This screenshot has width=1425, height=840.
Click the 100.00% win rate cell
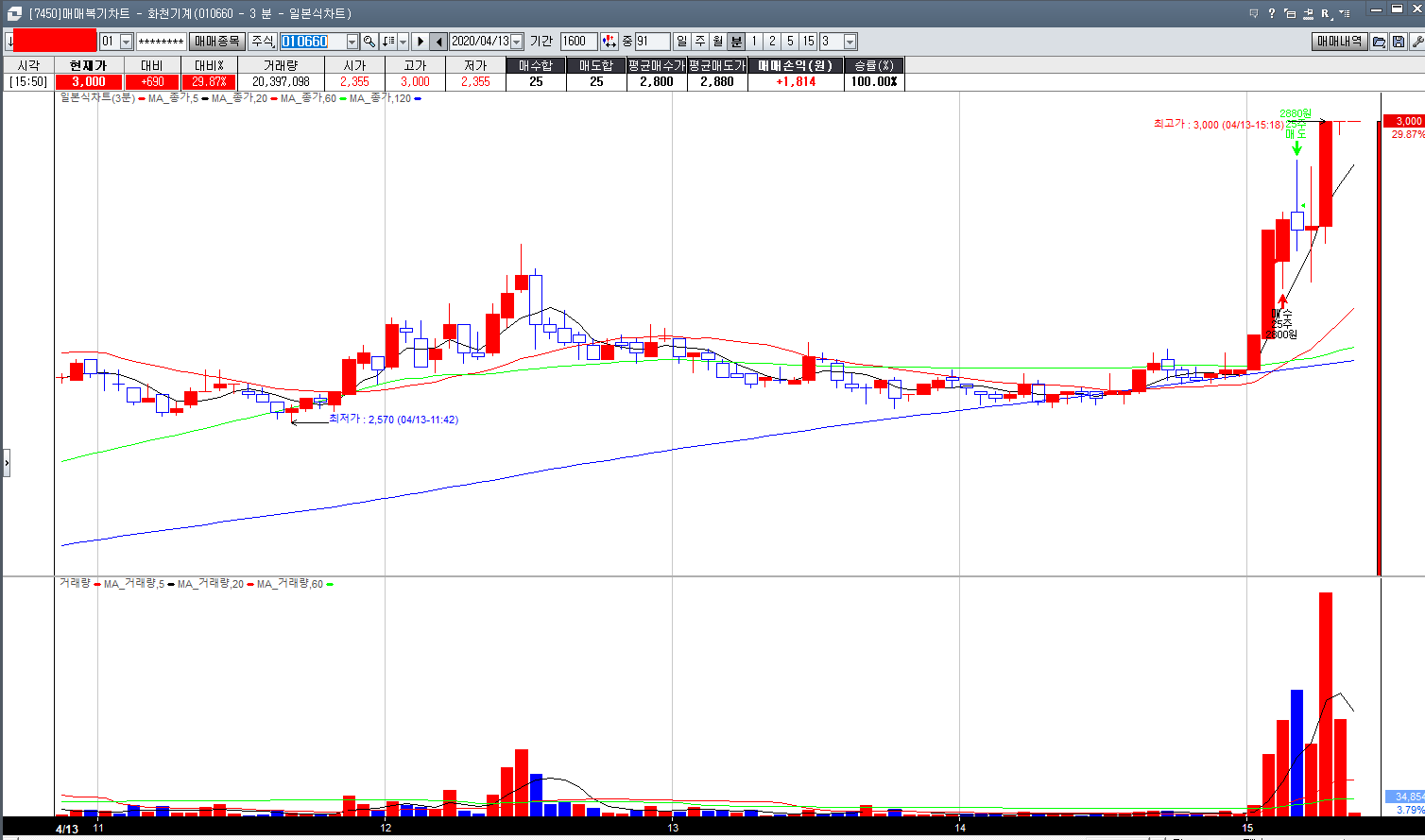click(x=873, y=82)
